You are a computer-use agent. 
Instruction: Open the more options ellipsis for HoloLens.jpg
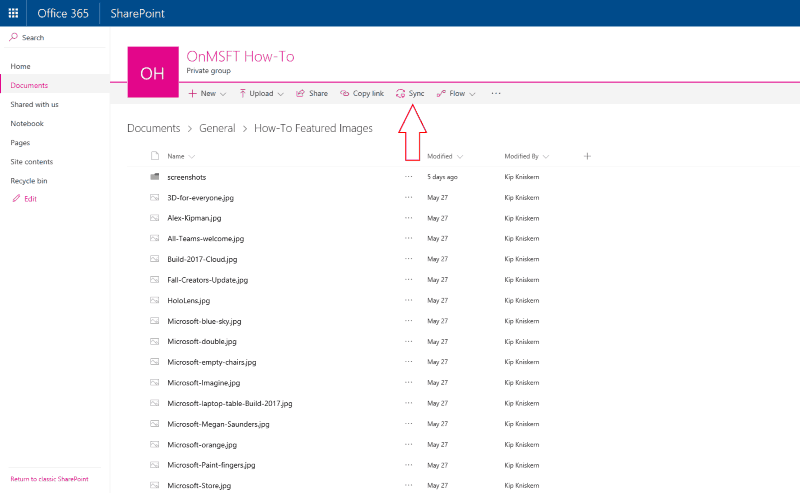point(408,300)
